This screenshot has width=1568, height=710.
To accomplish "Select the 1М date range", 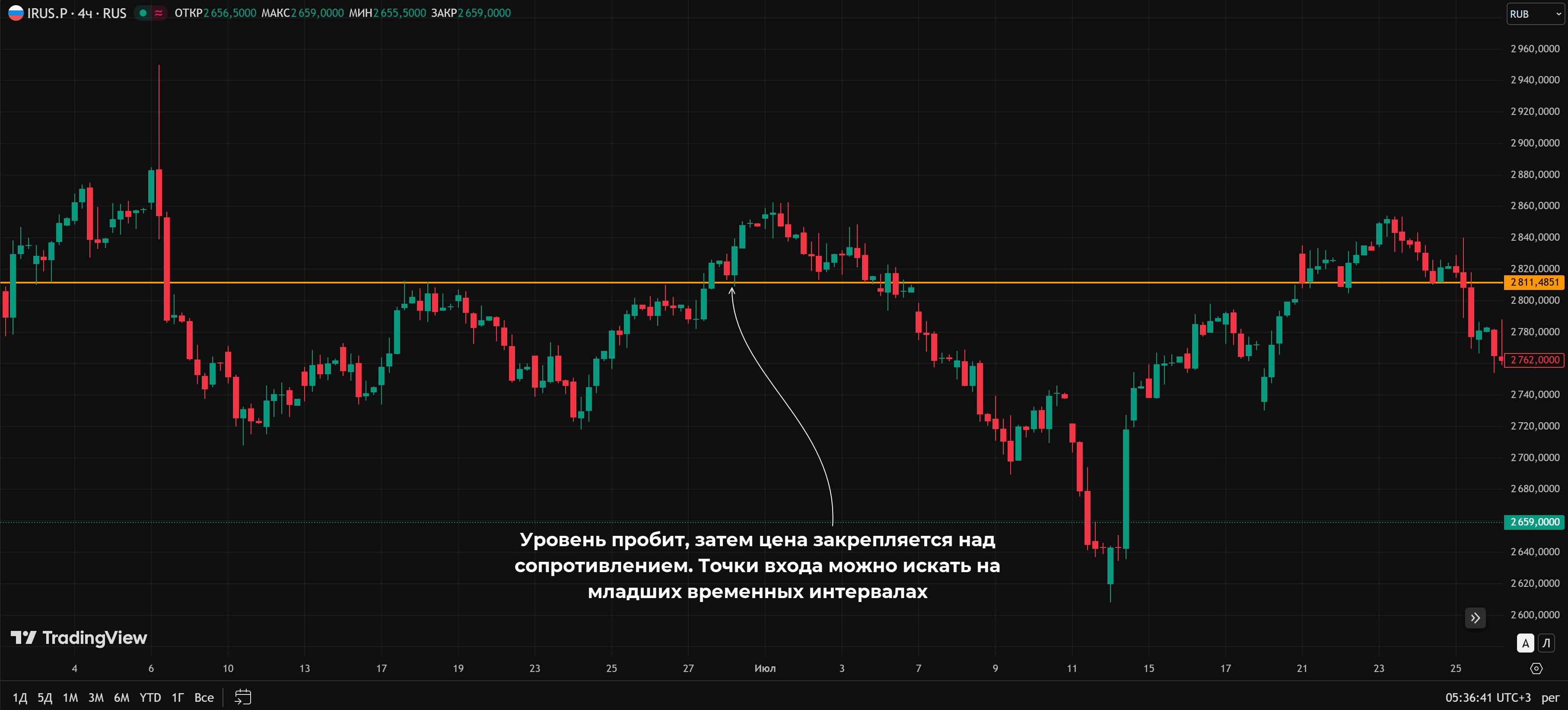I will click(70, 698).
